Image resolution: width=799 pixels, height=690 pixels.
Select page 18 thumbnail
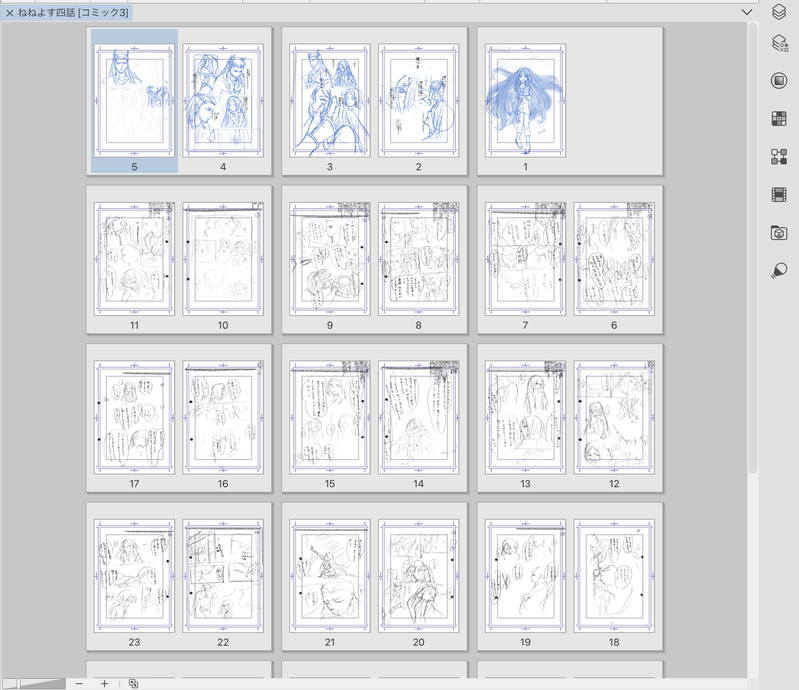[x=614, y=576]
